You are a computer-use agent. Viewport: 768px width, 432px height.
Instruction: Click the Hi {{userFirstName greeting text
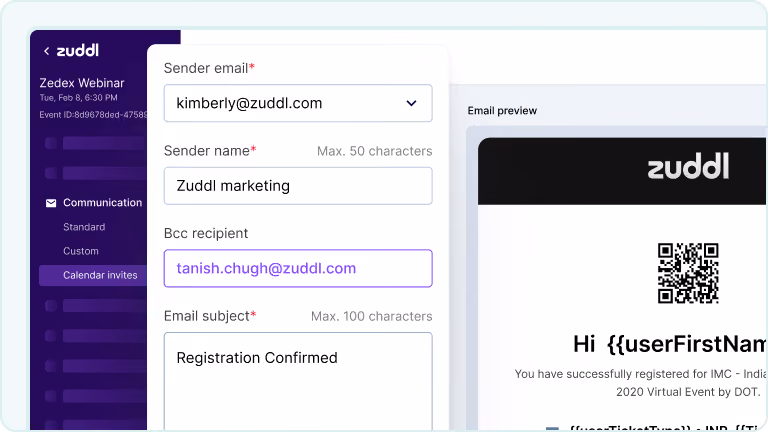click(670, 344)
